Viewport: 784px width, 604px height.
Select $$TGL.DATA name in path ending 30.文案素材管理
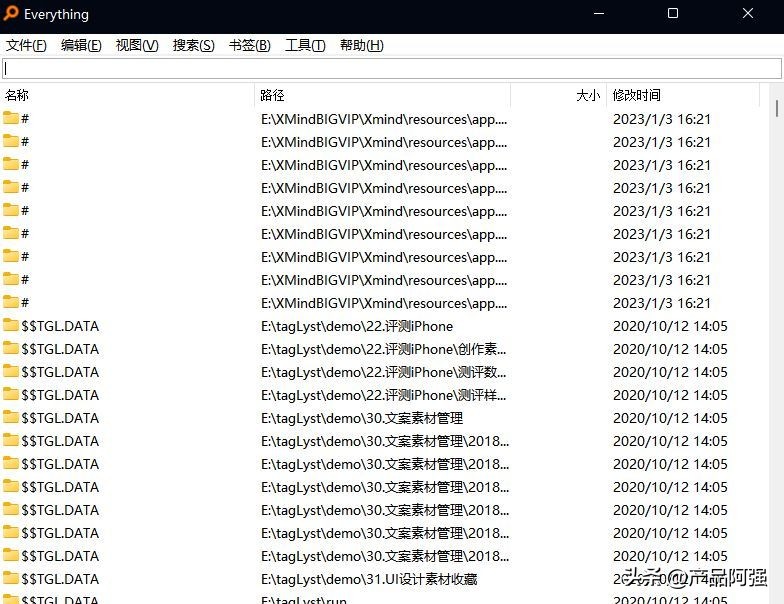(60, 418)
